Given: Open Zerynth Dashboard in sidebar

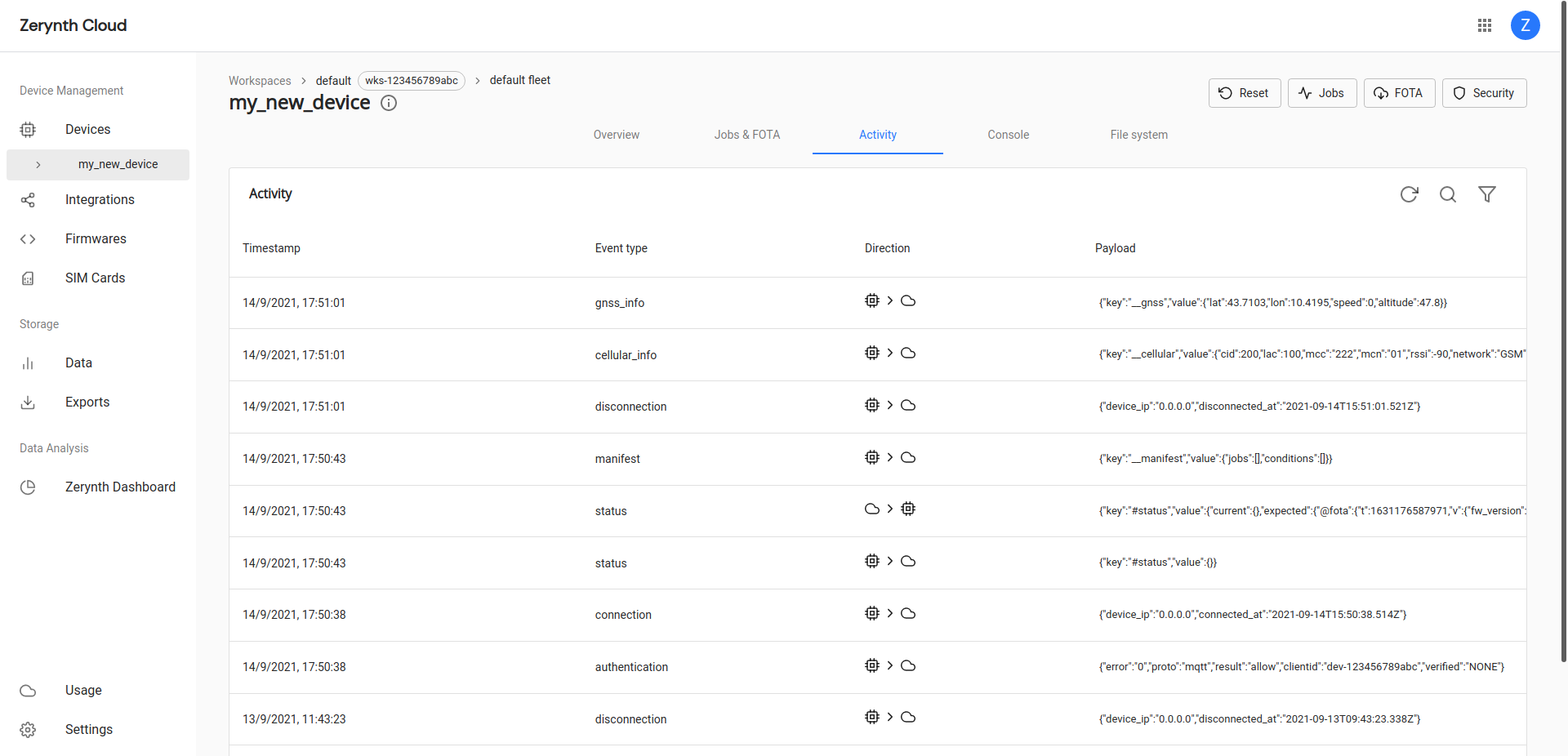Looking at the screenshot, I should 120,487.
